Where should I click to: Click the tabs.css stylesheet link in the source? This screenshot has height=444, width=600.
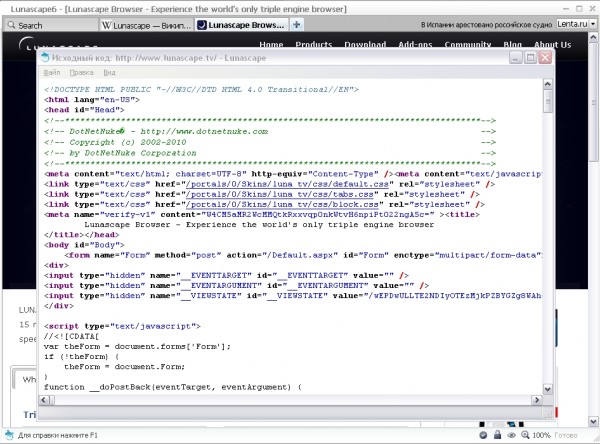click(x=279, y=194)
